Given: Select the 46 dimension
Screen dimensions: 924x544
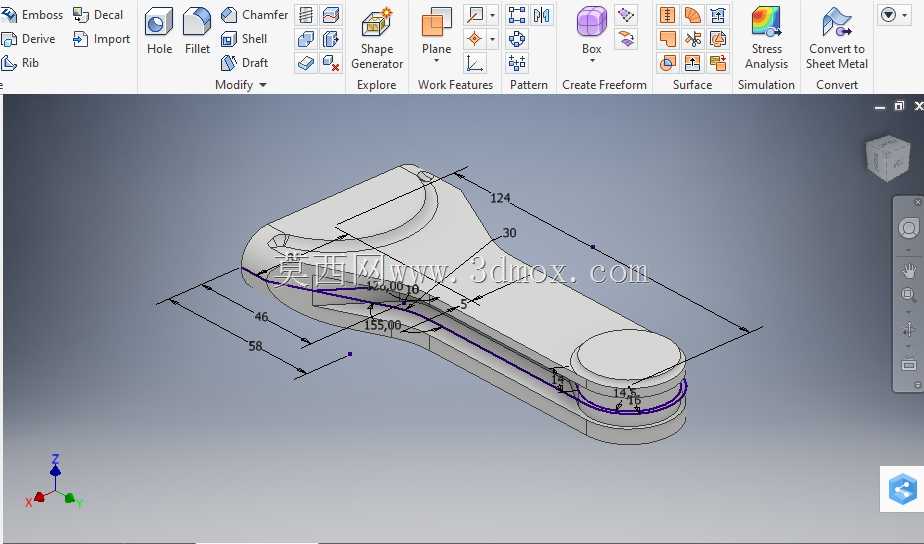Looking at the screenshot, I should (x=261, y=316).
